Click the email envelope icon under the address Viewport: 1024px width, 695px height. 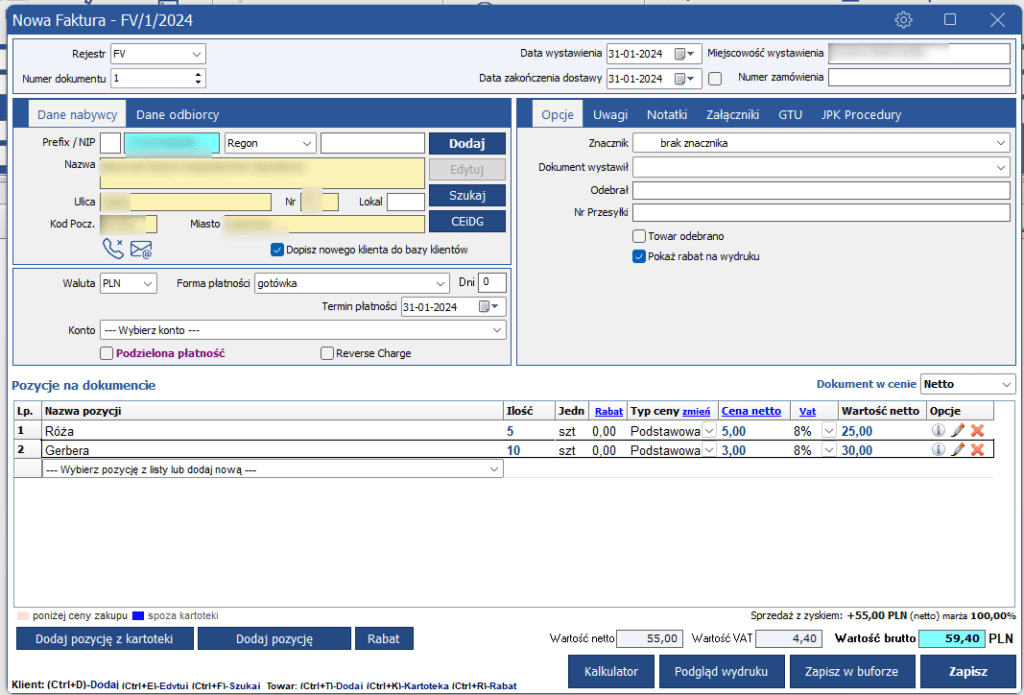(141, 249)
